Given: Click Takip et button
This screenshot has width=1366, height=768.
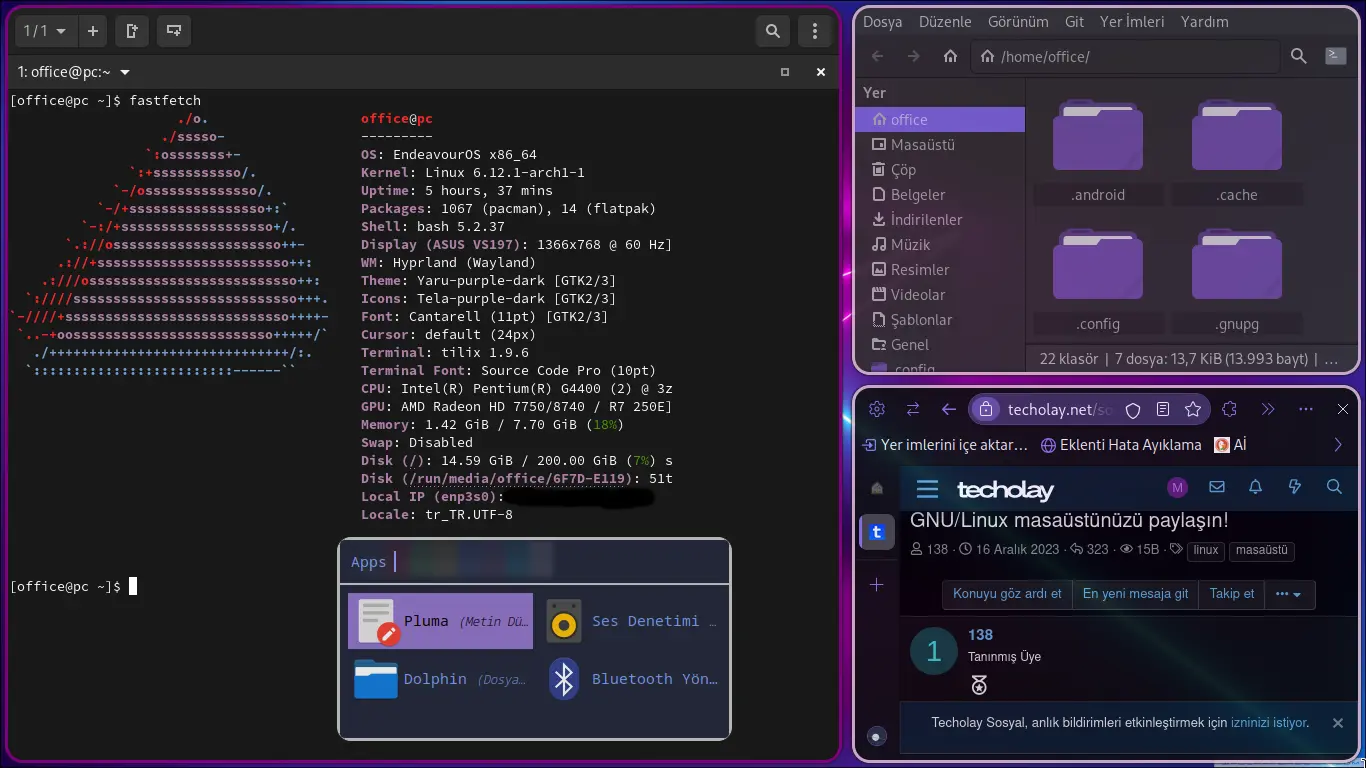Looking at the screenshot, I should point(1232,594).
